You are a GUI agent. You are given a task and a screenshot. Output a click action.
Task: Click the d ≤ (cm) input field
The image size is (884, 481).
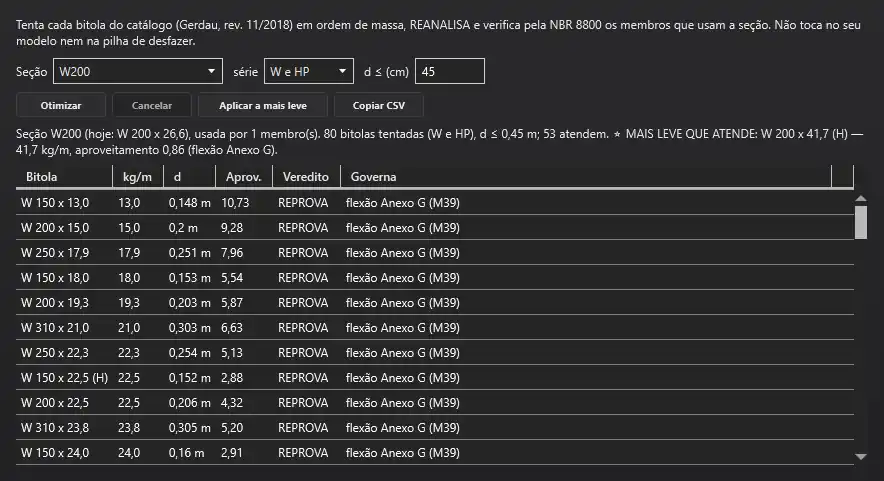coord(449,72)
